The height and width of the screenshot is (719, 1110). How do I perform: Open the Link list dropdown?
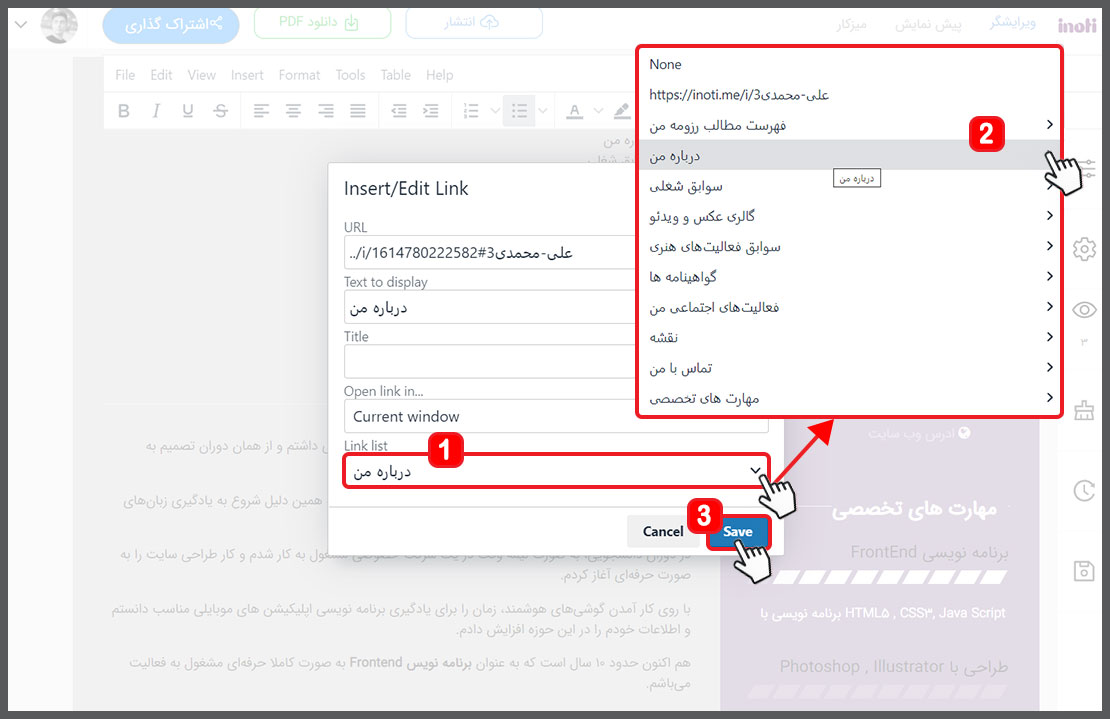click(x=556, y=471)
